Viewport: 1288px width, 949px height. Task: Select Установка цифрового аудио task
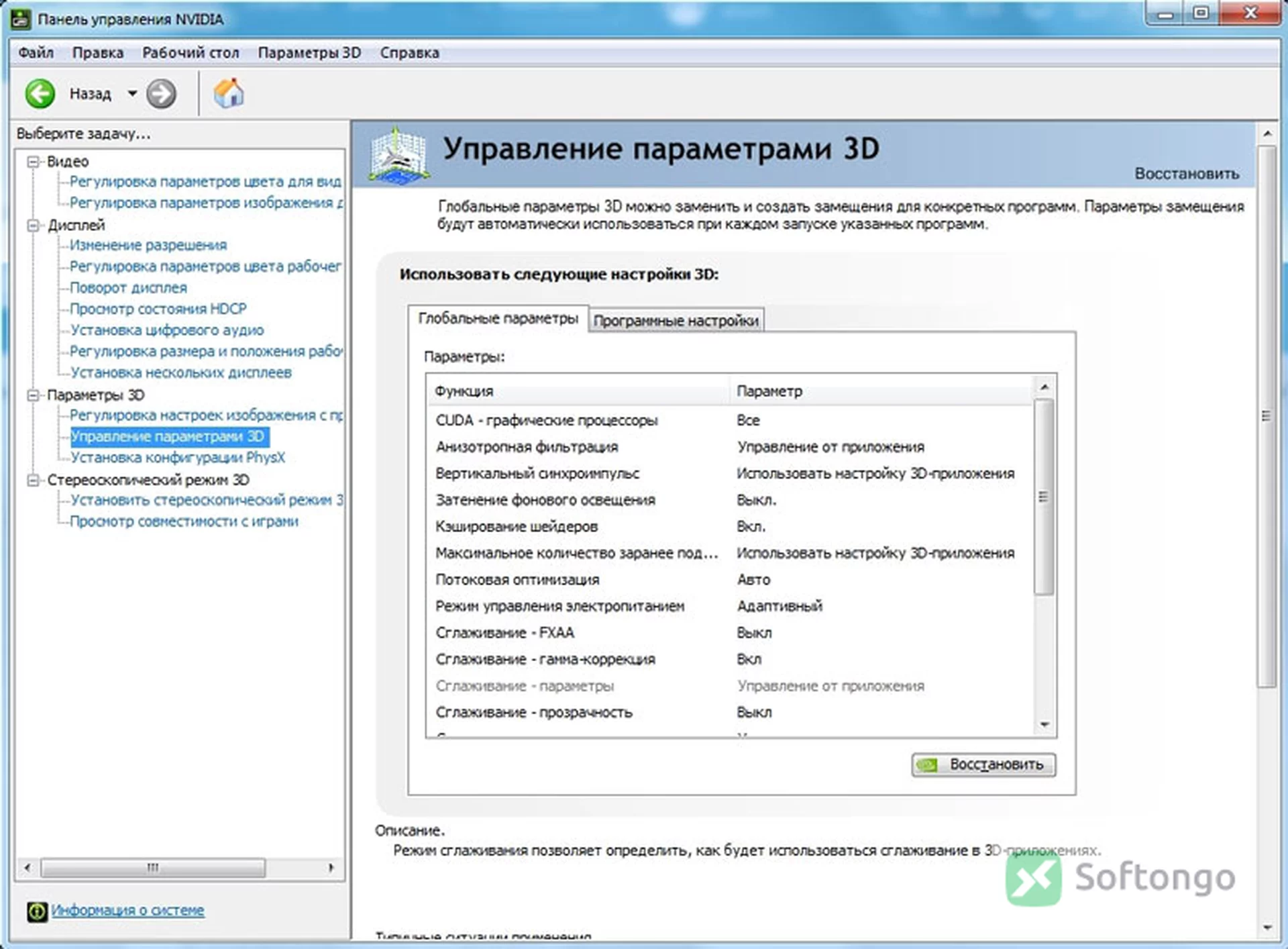[x=167, y=330]
